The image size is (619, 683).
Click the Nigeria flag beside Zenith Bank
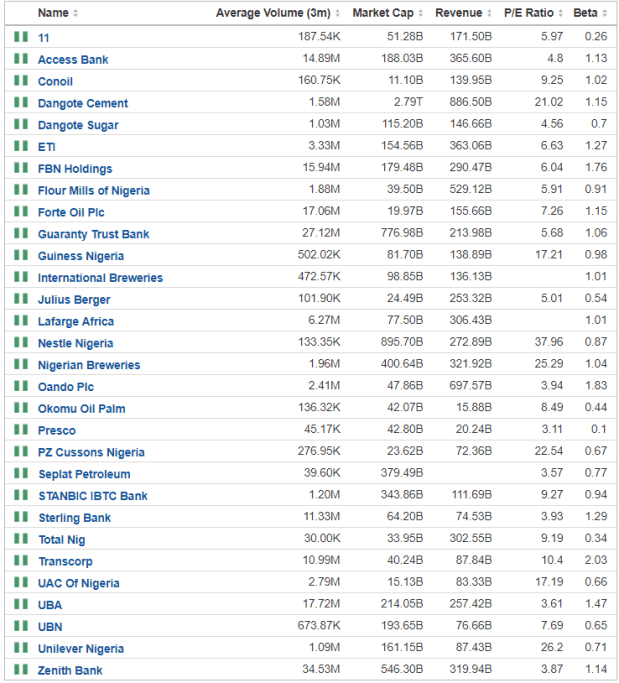click(21, 669)
